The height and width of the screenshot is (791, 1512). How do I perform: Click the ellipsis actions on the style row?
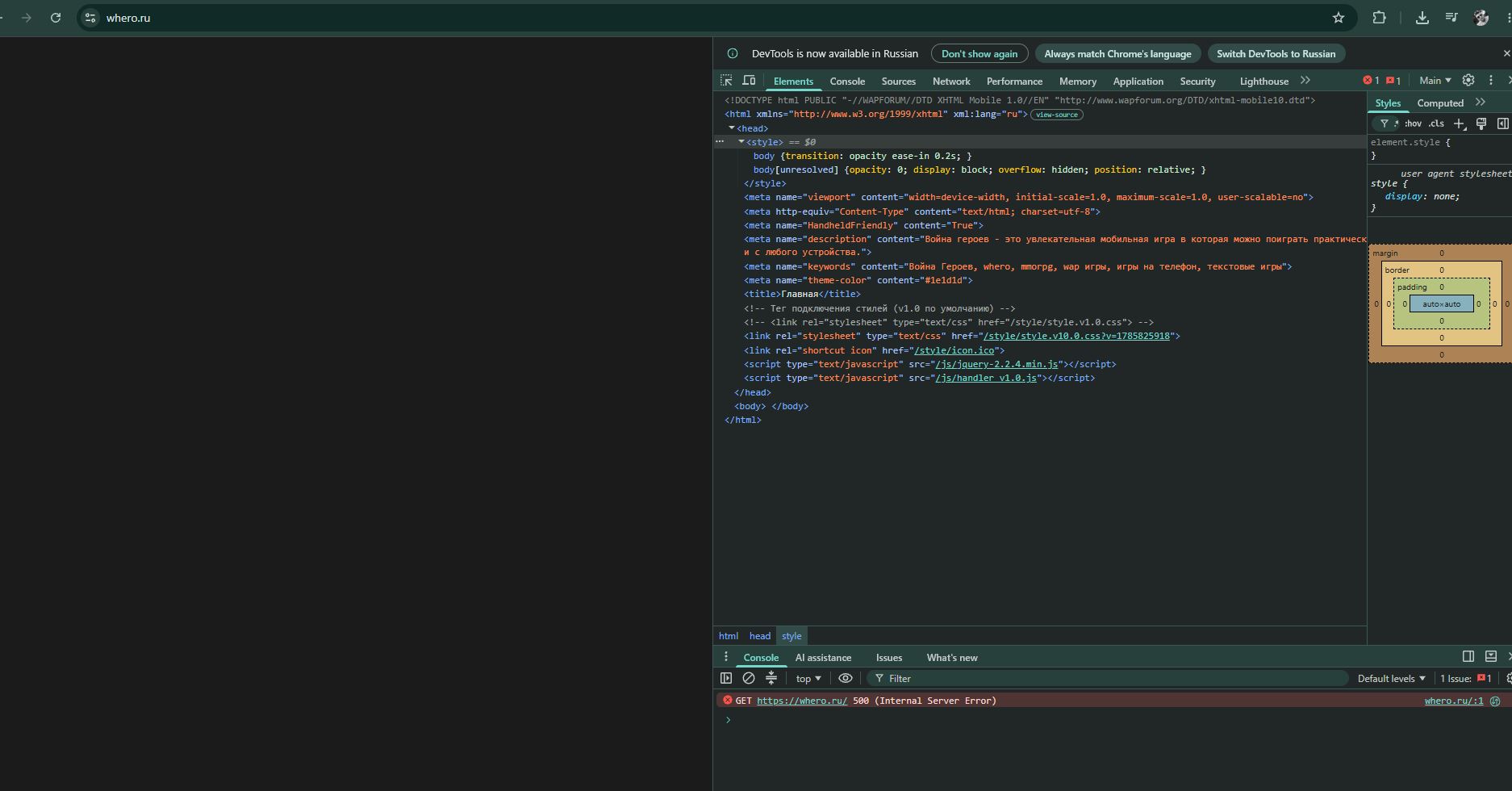click(720, 142)
